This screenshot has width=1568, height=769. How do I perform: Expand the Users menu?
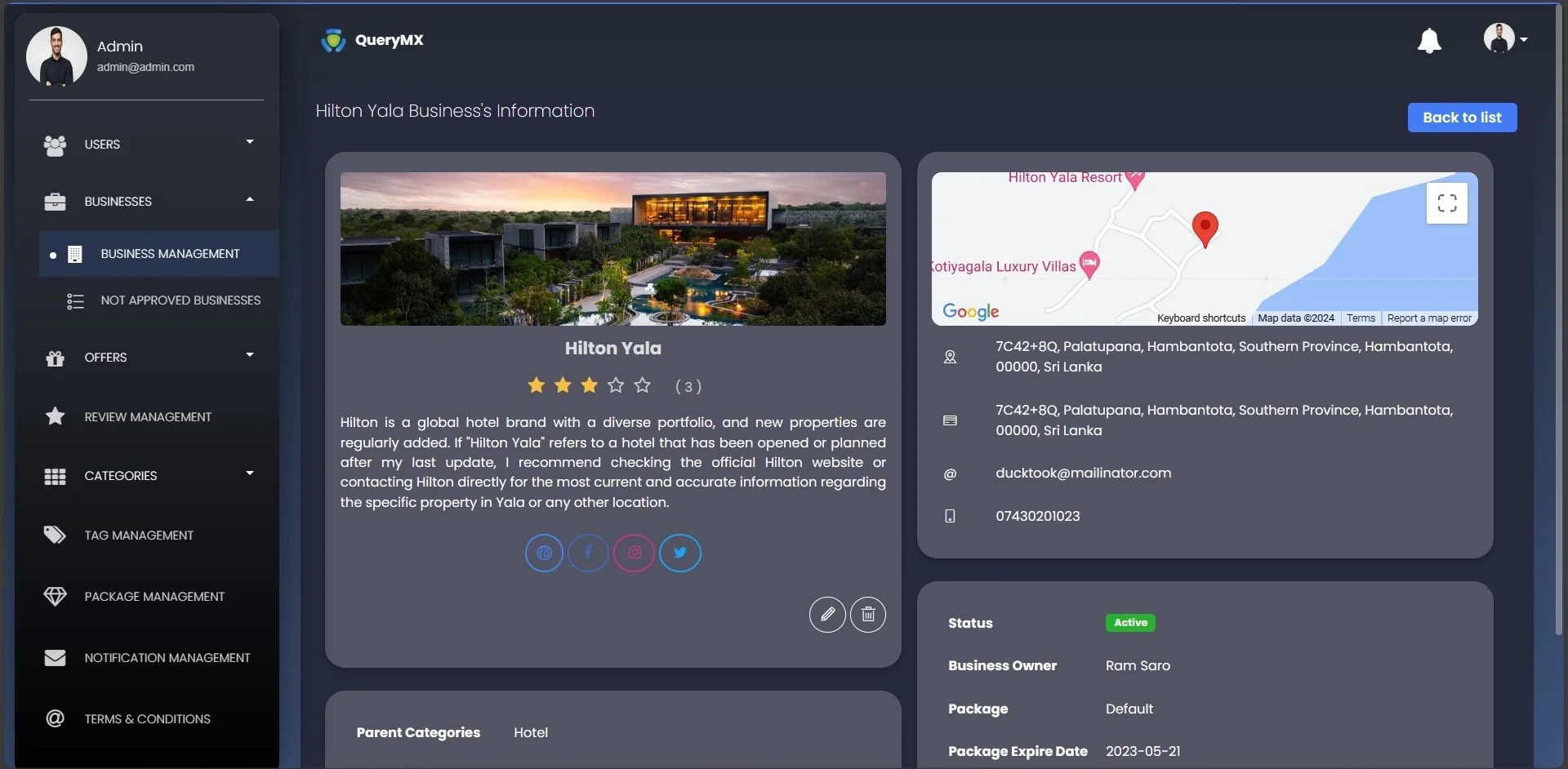pos(147,144)
